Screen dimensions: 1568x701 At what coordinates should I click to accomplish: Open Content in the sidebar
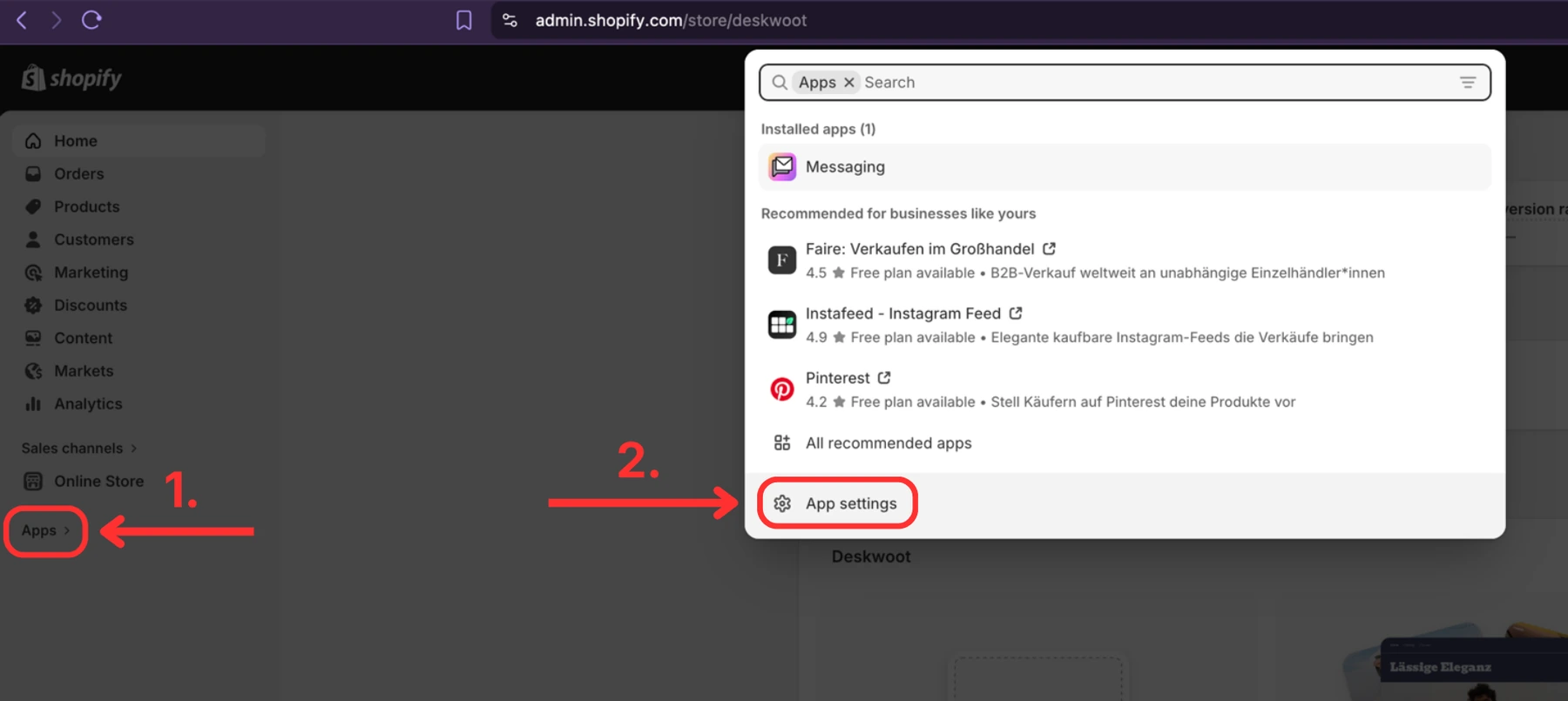83,338
